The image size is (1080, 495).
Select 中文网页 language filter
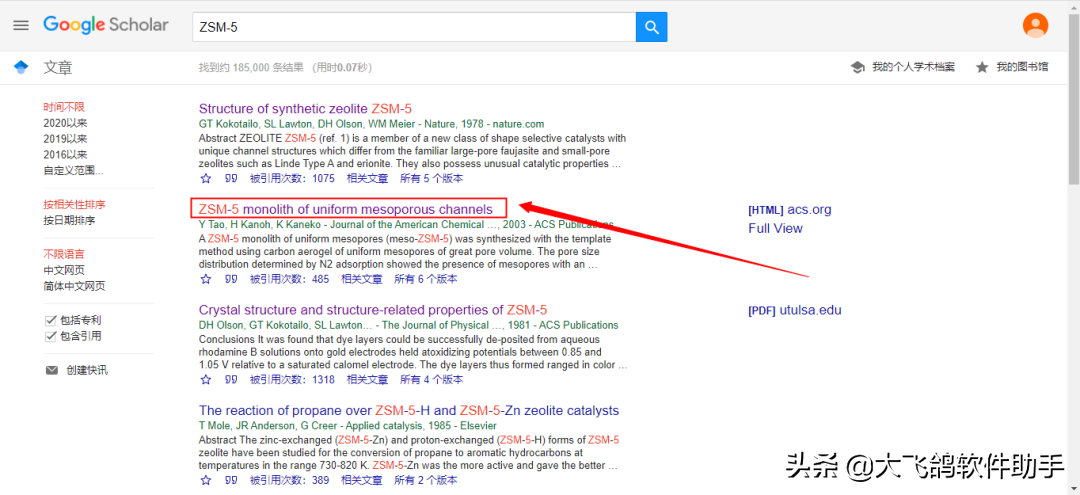click(x=64, y=270)
